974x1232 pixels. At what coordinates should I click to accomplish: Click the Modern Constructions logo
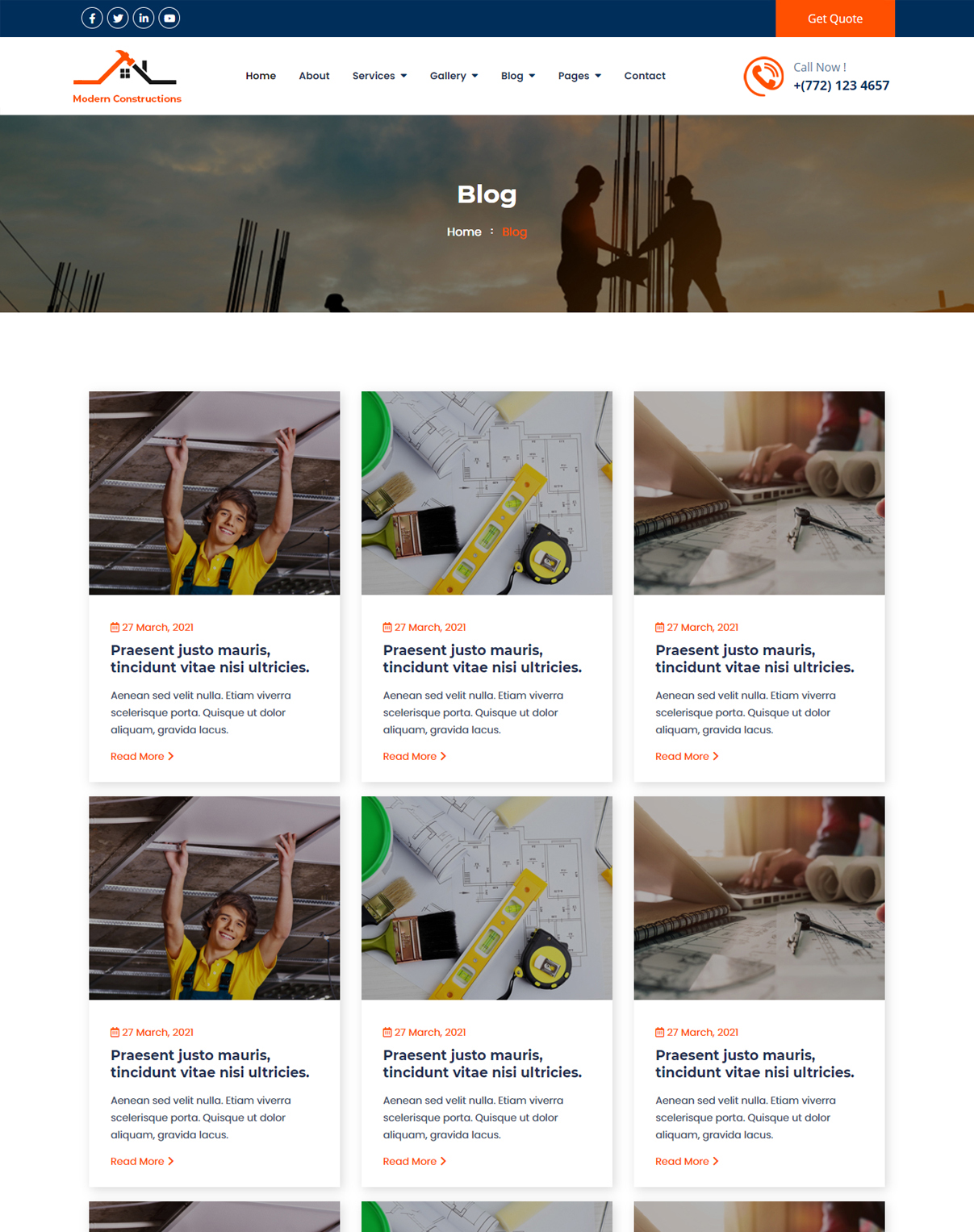tap(127, 77)
